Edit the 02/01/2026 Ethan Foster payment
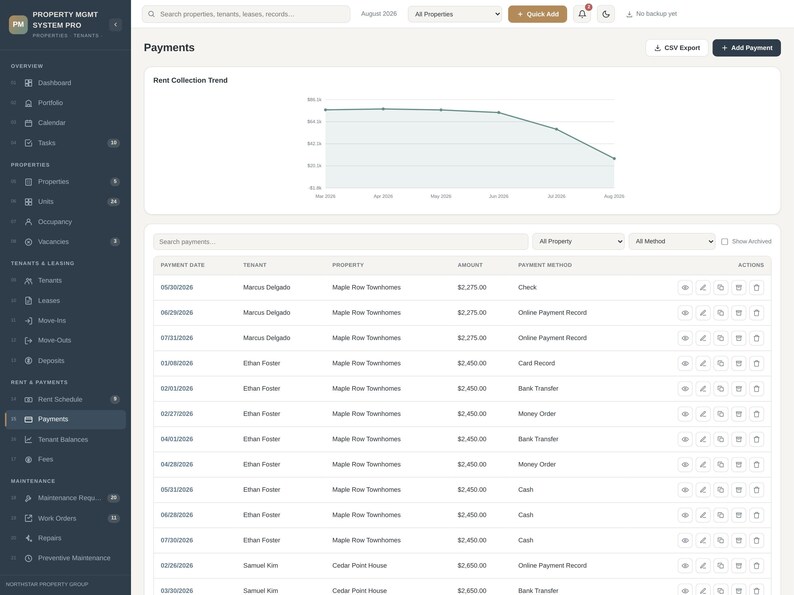 tap(703, 389)
